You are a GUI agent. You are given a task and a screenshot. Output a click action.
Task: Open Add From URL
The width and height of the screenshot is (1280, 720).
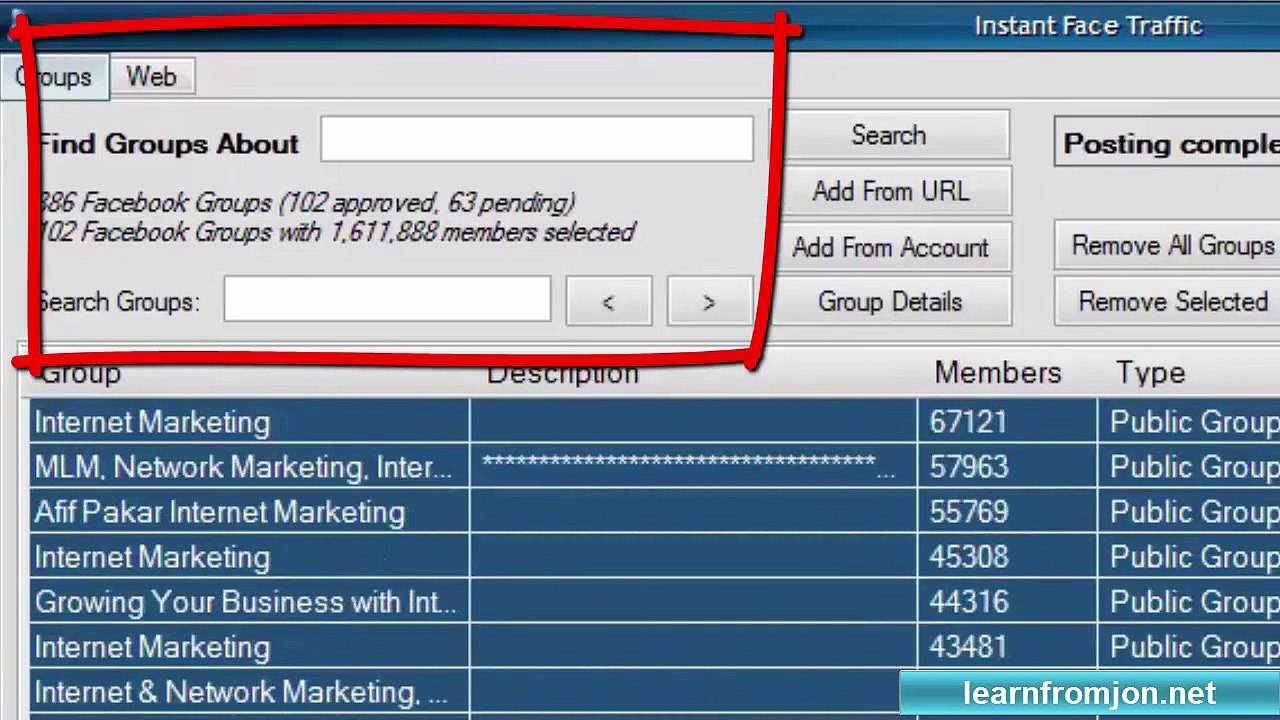point(889,191)
